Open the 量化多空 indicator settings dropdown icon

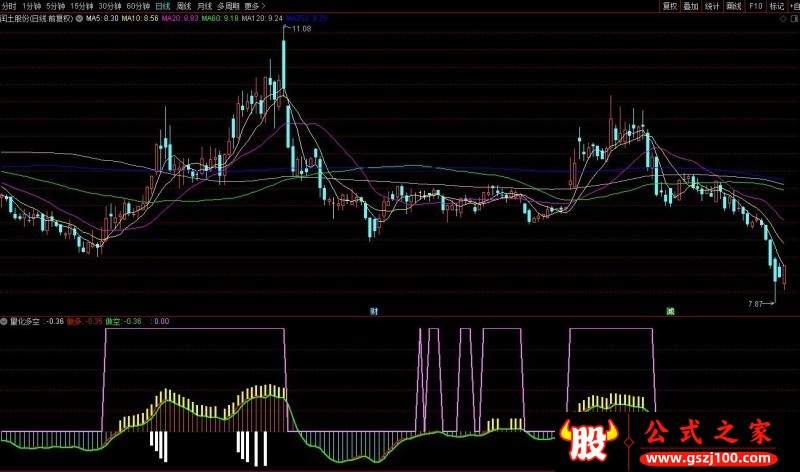coord(5,321)
